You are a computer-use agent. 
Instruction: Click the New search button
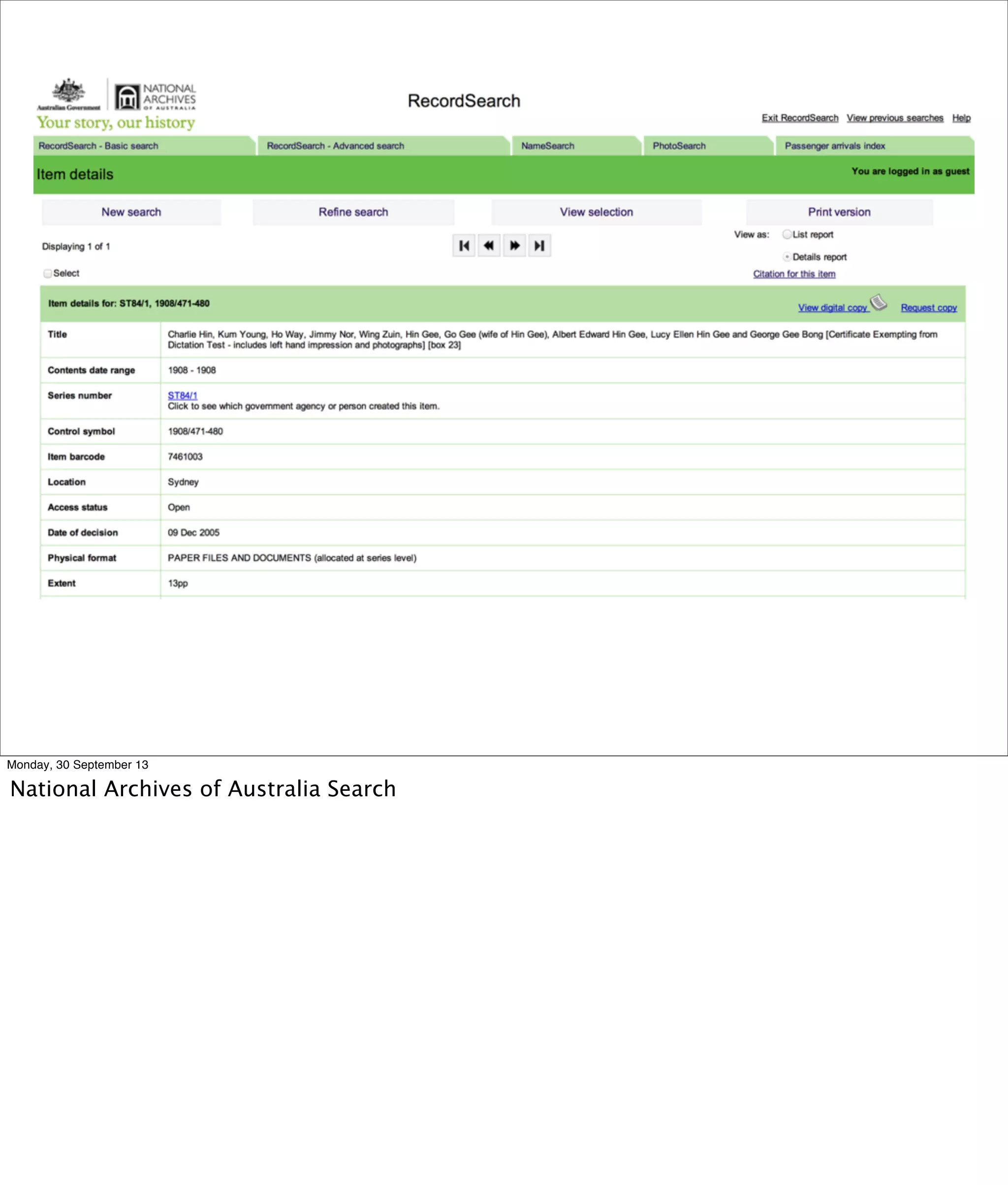click(x=131, y=212)
